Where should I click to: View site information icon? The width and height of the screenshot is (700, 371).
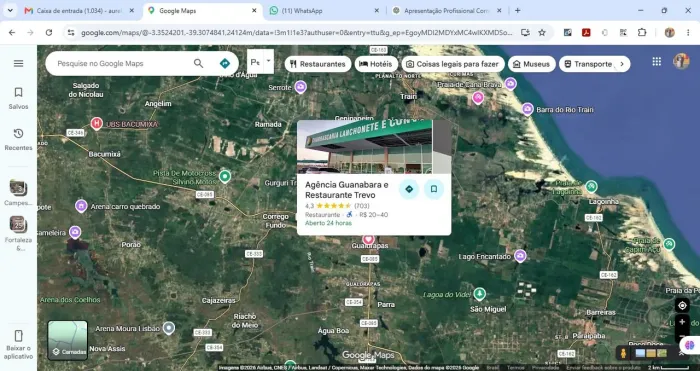(71, 33)
